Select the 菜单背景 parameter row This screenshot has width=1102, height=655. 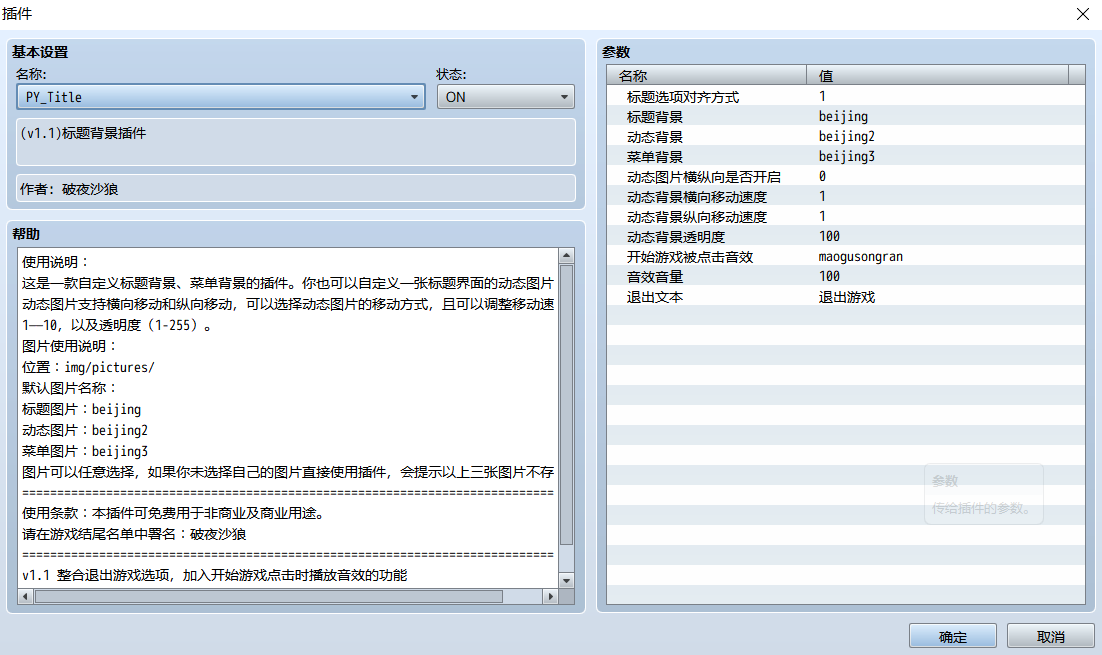[845, 157]
